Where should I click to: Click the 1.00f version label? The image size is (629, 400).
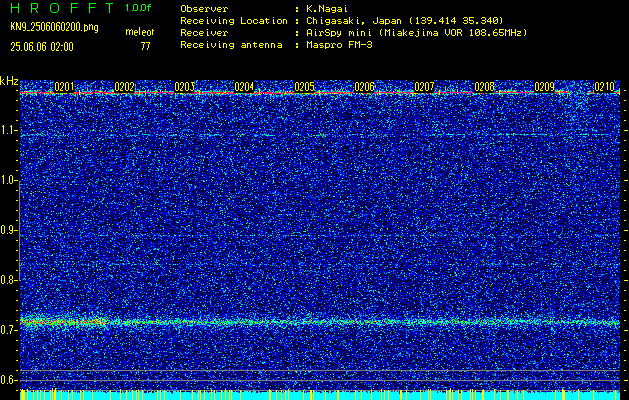point(138,8)
